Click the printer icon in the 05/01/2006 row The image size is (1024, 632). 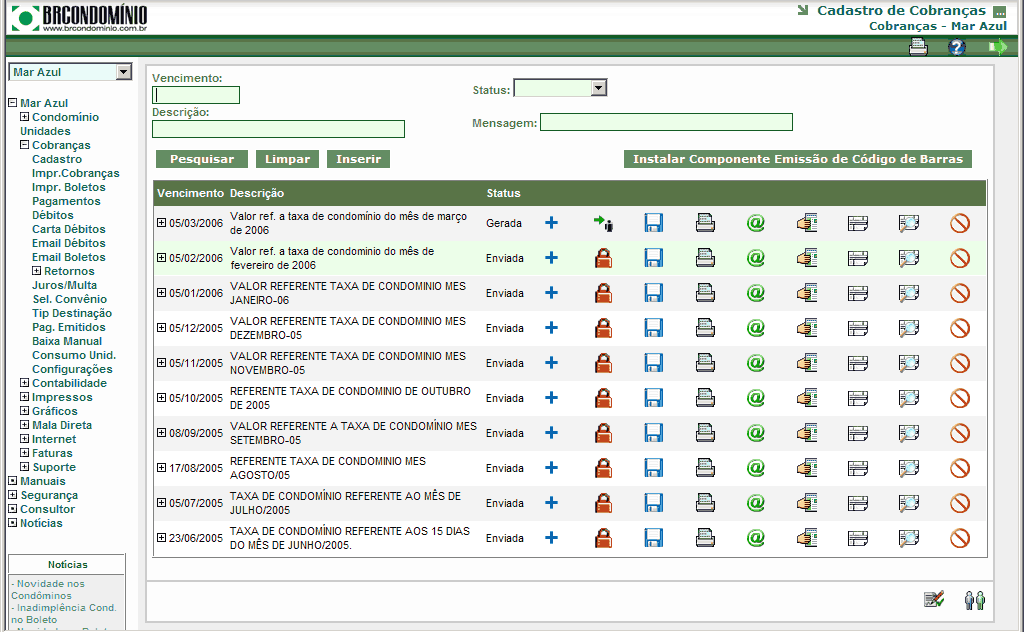click(x=705, y=293)
